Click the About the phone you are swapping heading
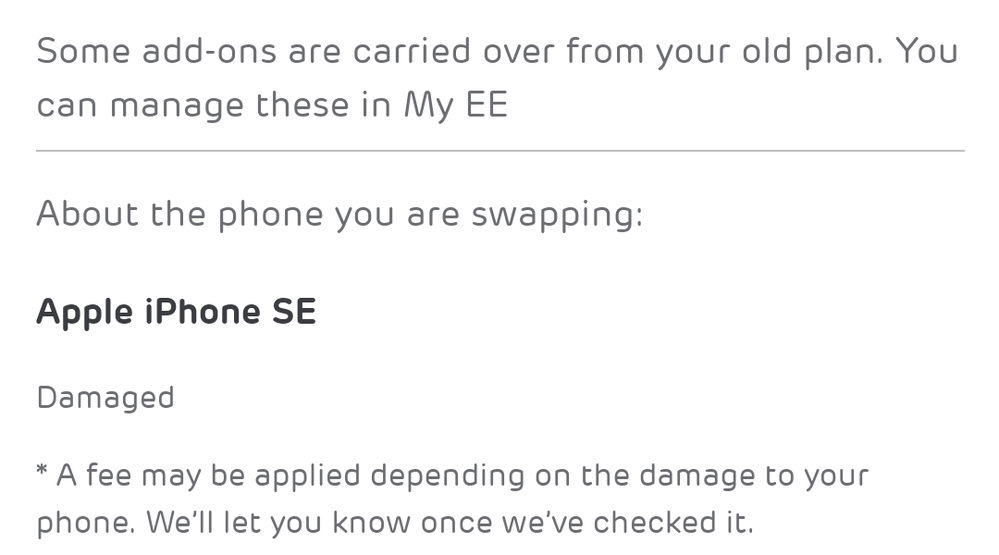Image resolution: width=999 pixels, height=555 pixels. (340, 215)
